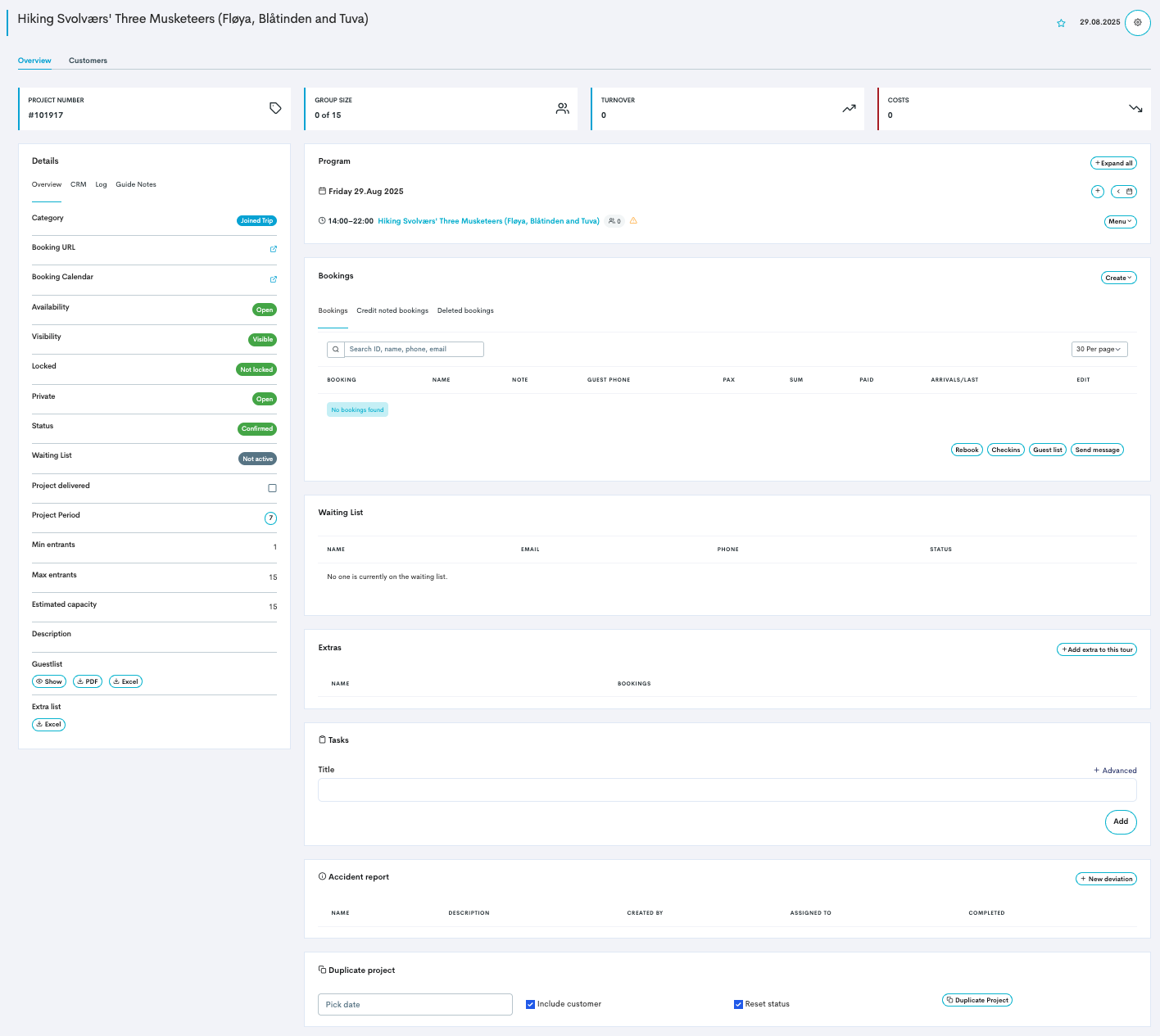Open the 30 Per page dropdown

[x=1099, y=349]
